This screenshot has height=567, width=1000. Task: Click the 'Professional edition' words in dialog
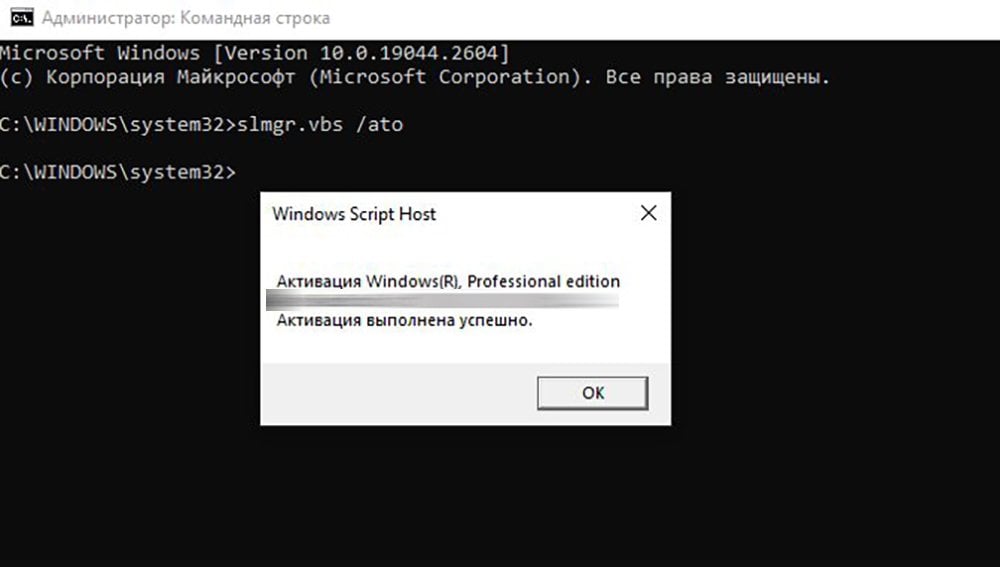(543, 281)
